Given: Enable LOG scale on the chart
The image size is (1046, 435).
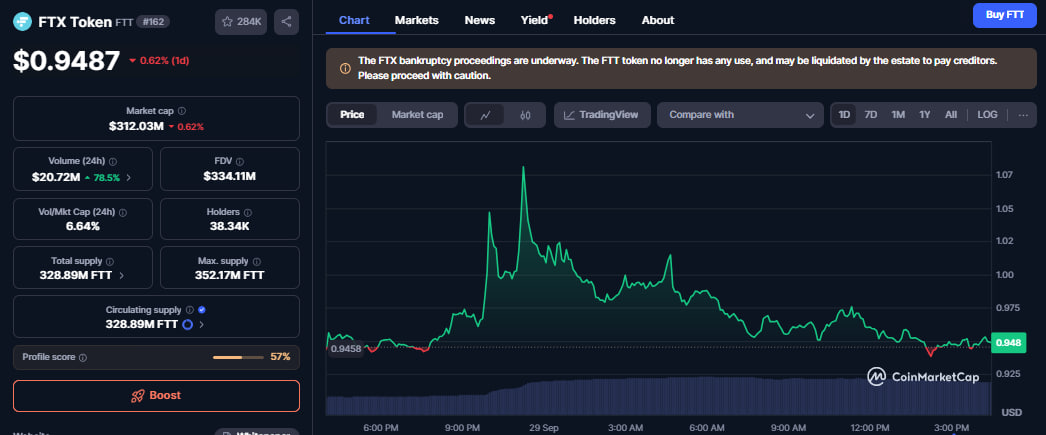Looking at the screenshot, I should pos(987,115).
